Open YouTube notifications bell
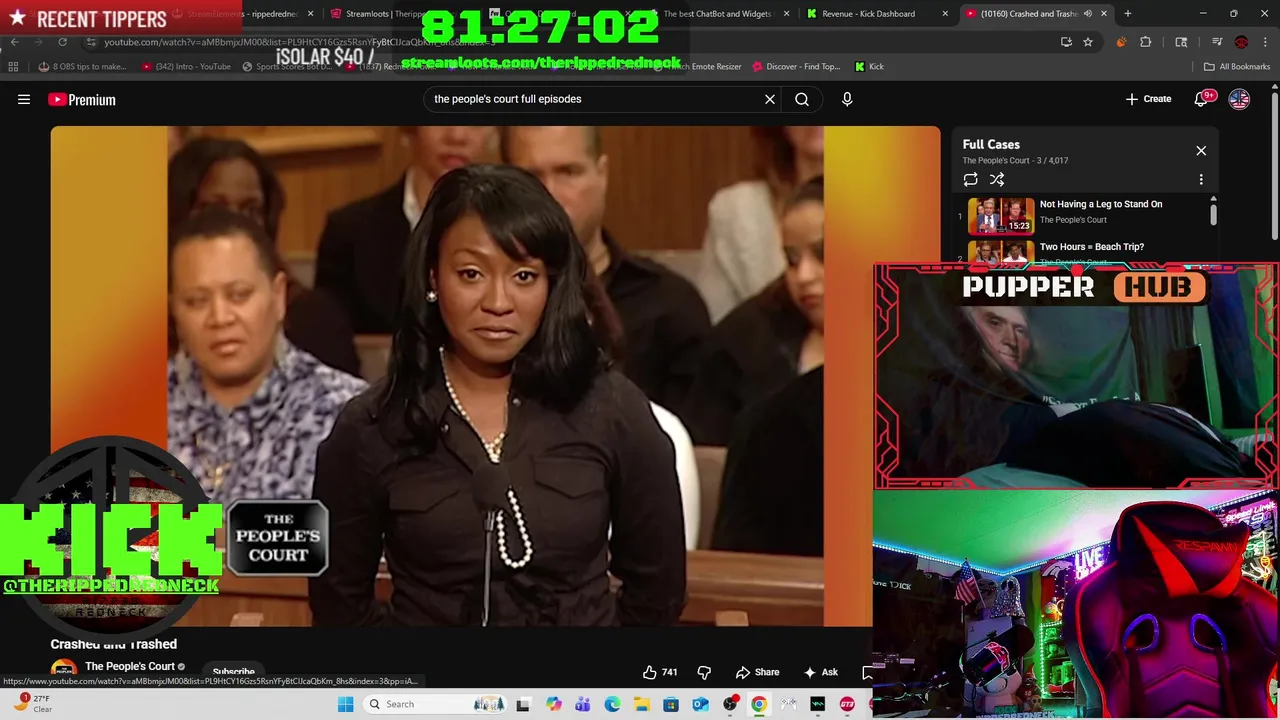The image size is (1280, 720). click(x=1202, y=99)
